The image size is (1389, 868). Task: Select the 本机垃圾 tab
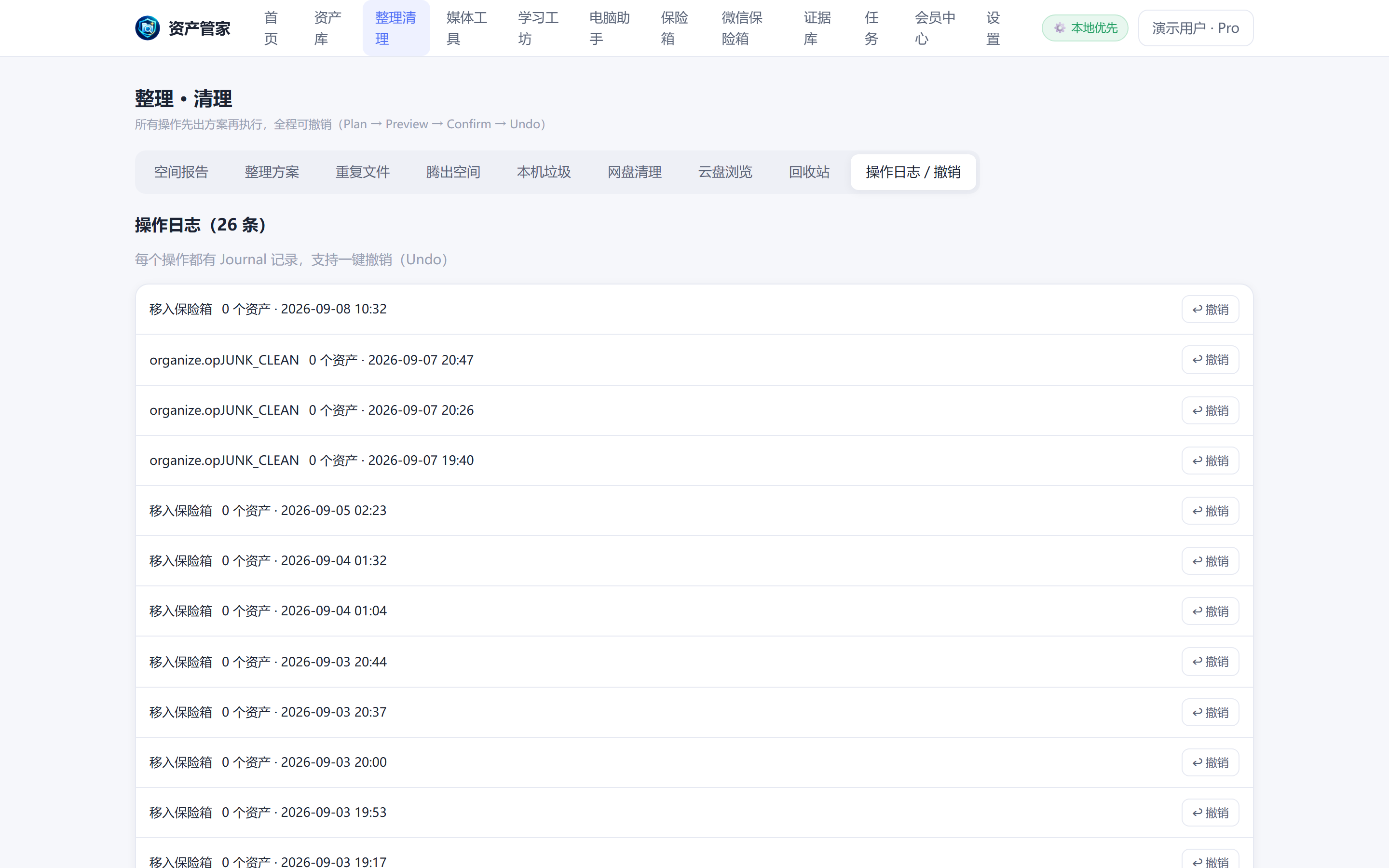(x=544, y=172)
